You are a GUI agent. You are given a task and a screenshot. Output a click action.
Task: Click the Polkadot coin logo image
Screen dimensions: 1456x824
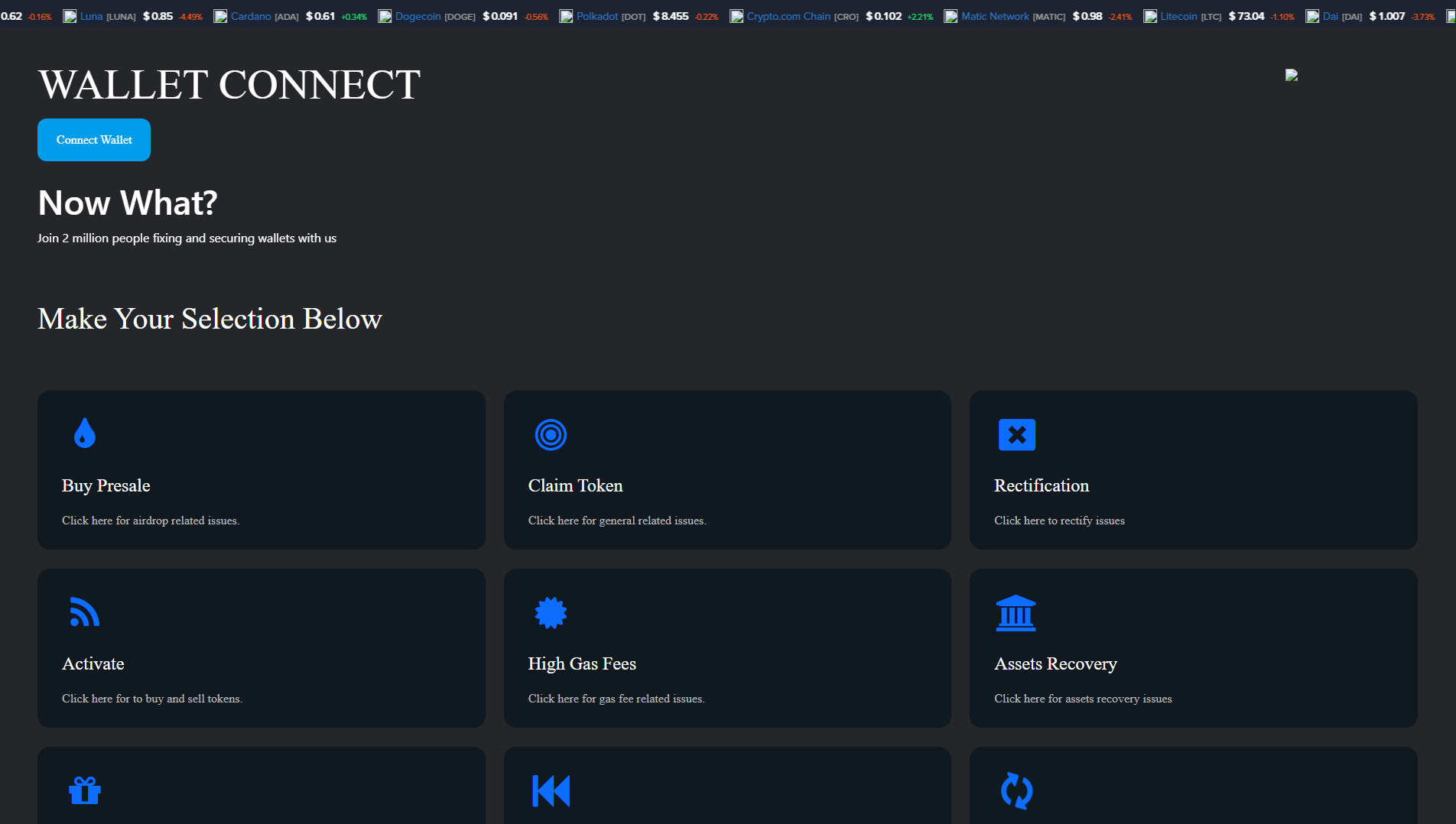pyautogui.click(x=566, y=16)
